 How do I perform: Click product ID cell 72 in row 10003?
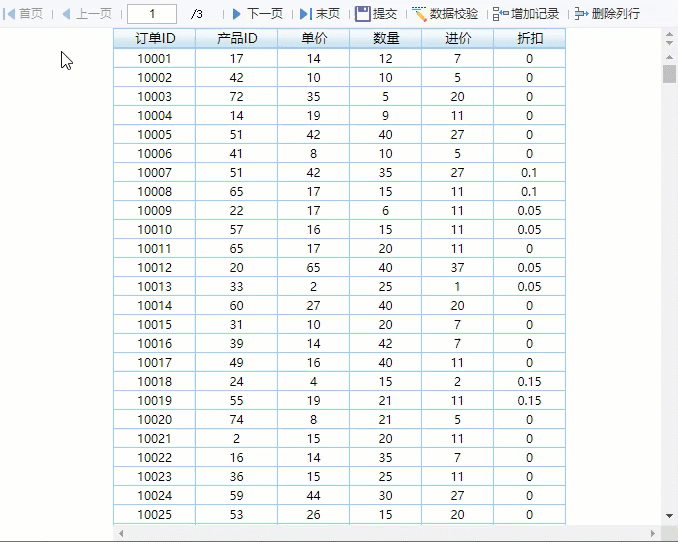point(237,96)
